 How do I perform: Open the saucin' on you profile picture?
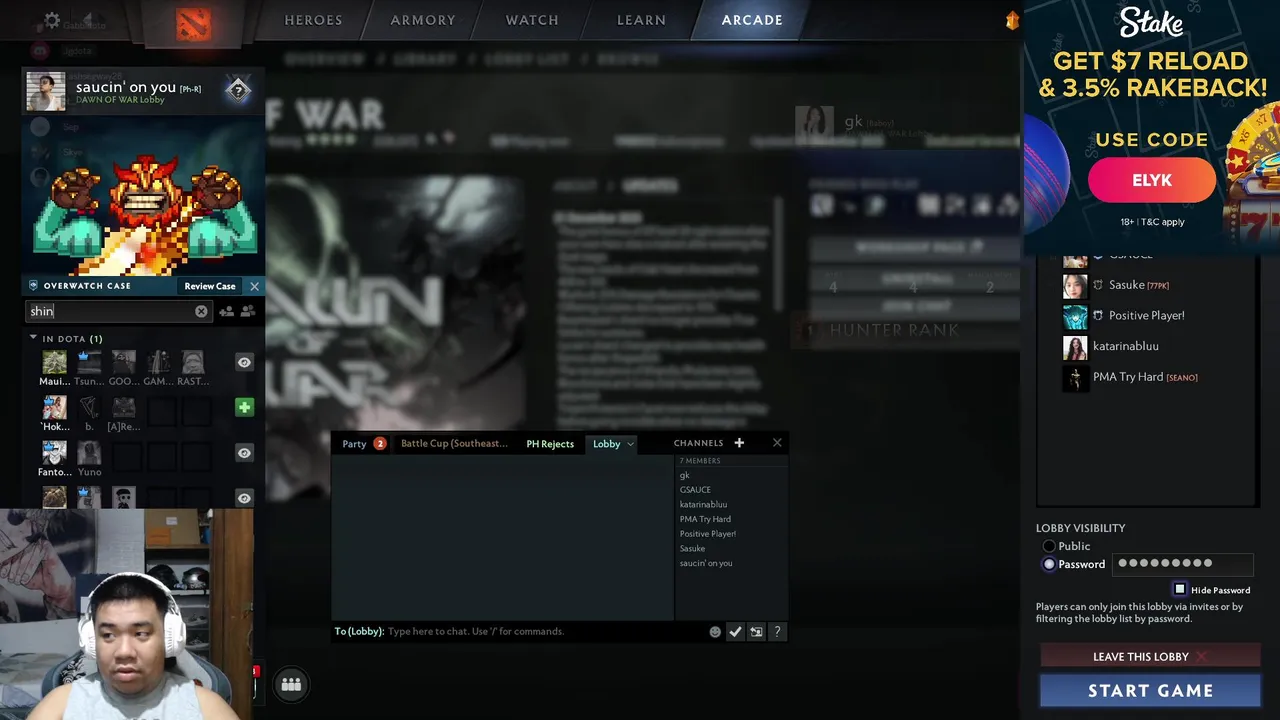pos(46,91)
